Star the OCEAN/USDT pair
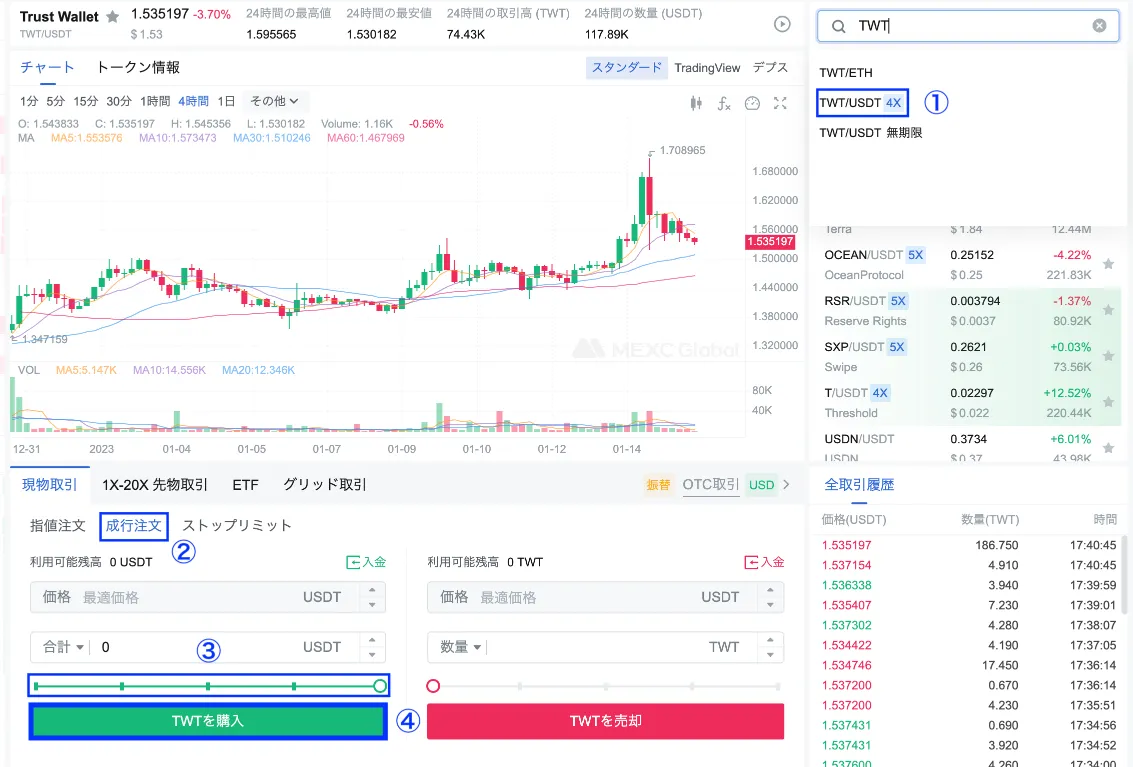 (1108, 265)
